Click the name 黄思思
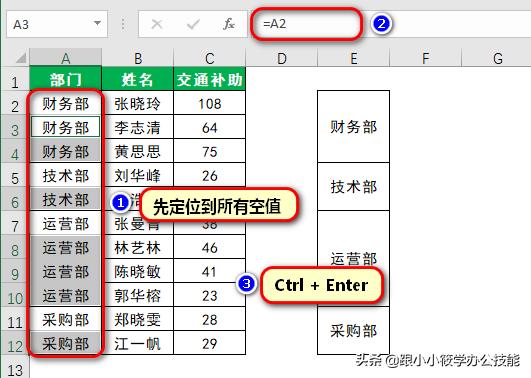531x378 pixels. pos(137,151)
